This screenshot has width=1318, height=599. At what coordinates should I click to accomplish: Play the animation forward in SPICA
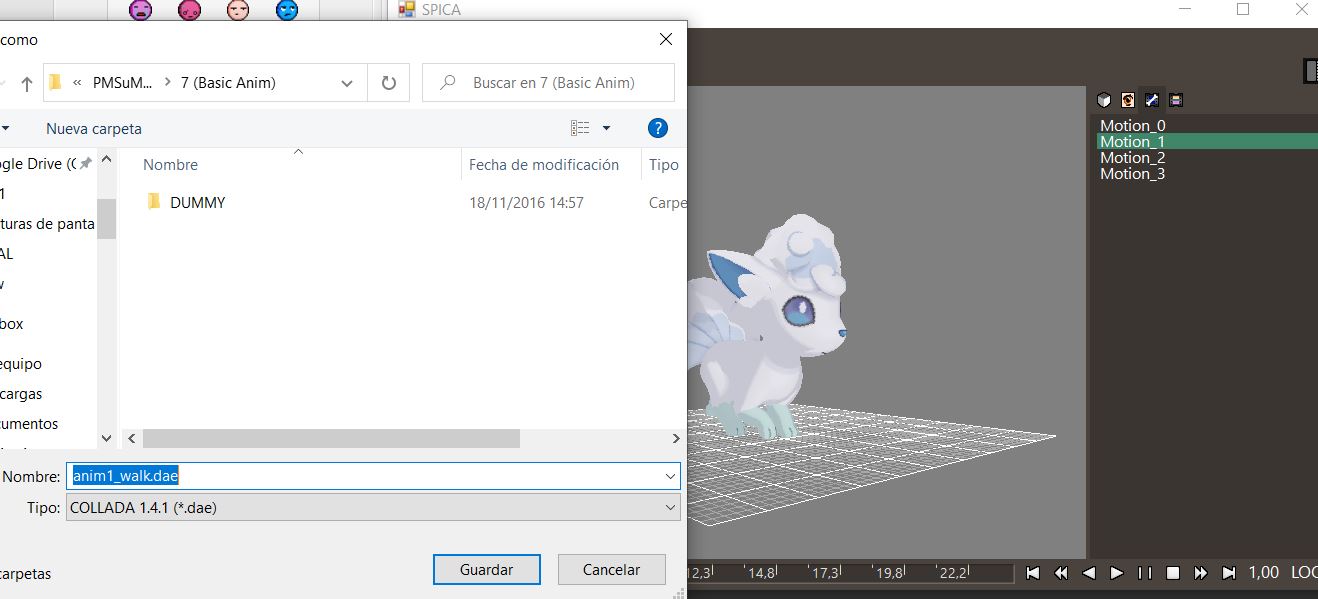pyautogui.click(x=1117, y=573)
